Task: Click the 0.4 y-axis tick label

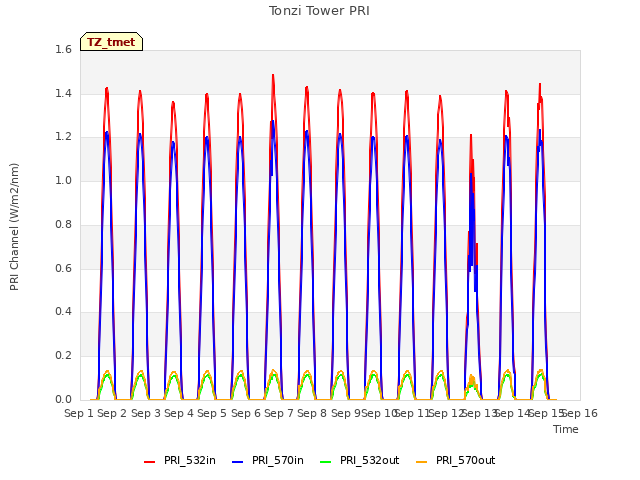Action: point(63,312)
